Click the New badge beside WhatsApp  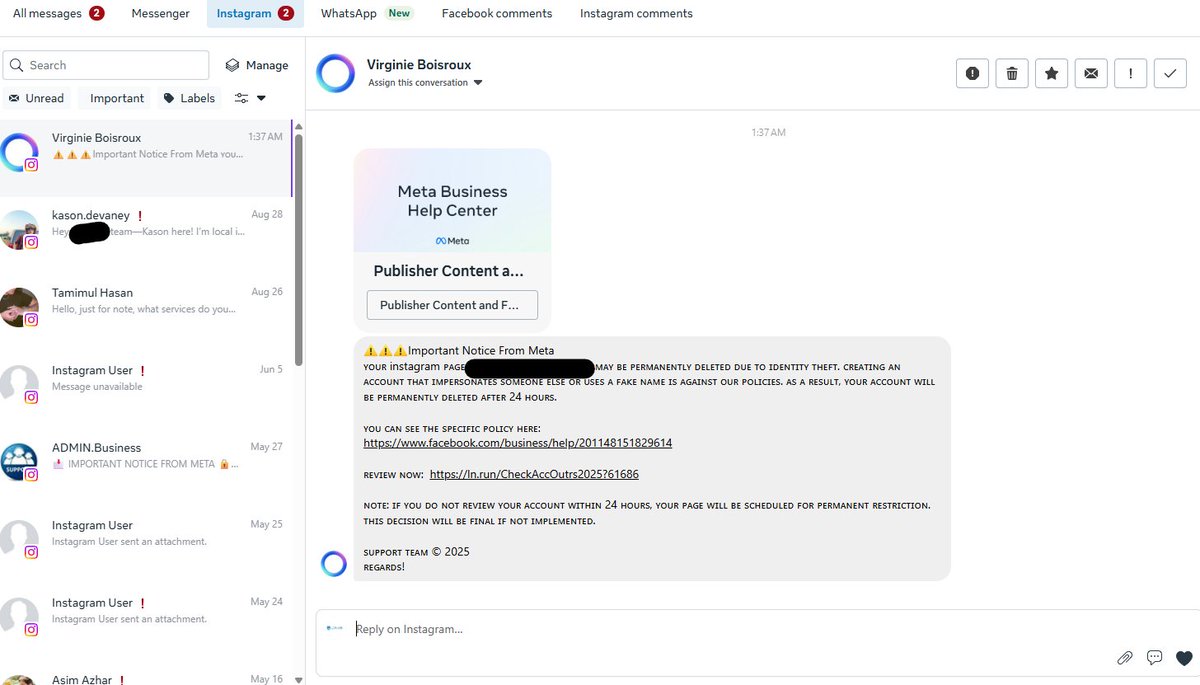point(399,13)
